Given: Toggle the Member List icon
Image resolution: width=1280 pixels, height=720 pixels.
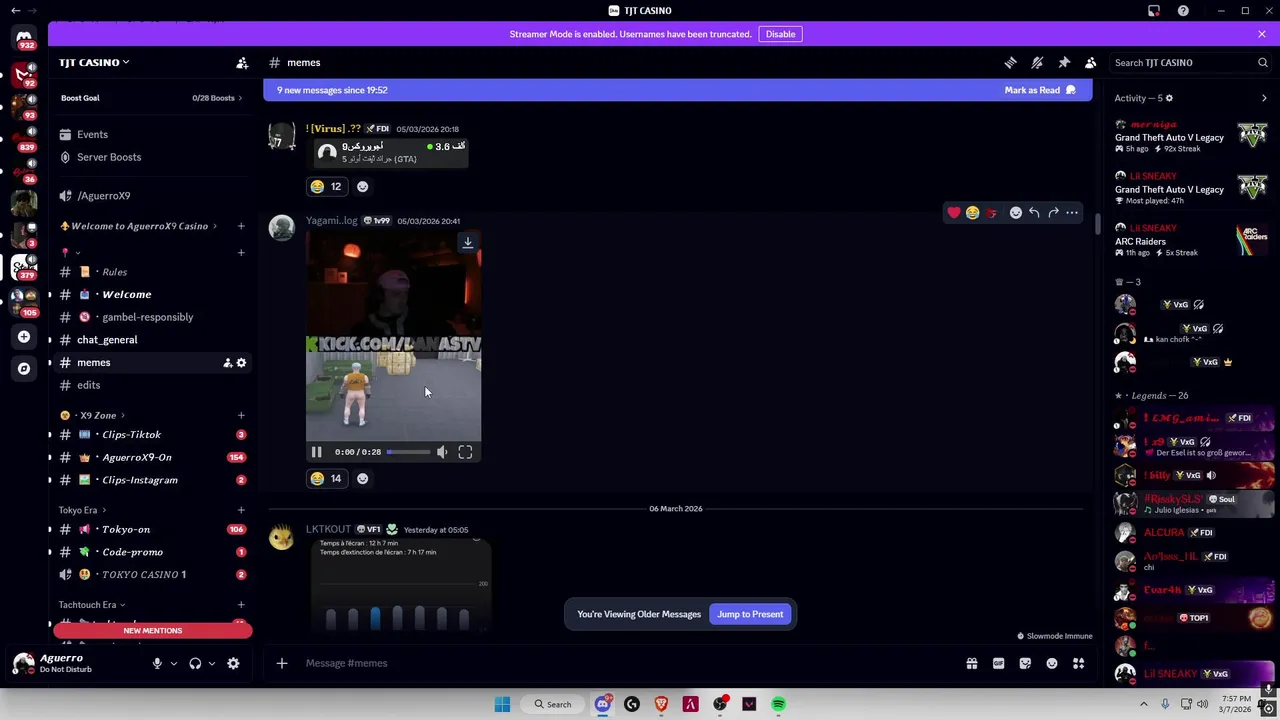Looking at the screenshot, I should 1091,62.
